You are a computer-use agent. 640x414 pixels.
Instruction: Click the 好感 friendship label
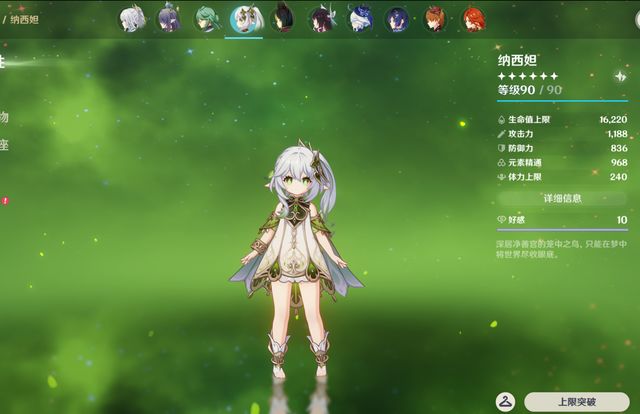click(517, 220)
